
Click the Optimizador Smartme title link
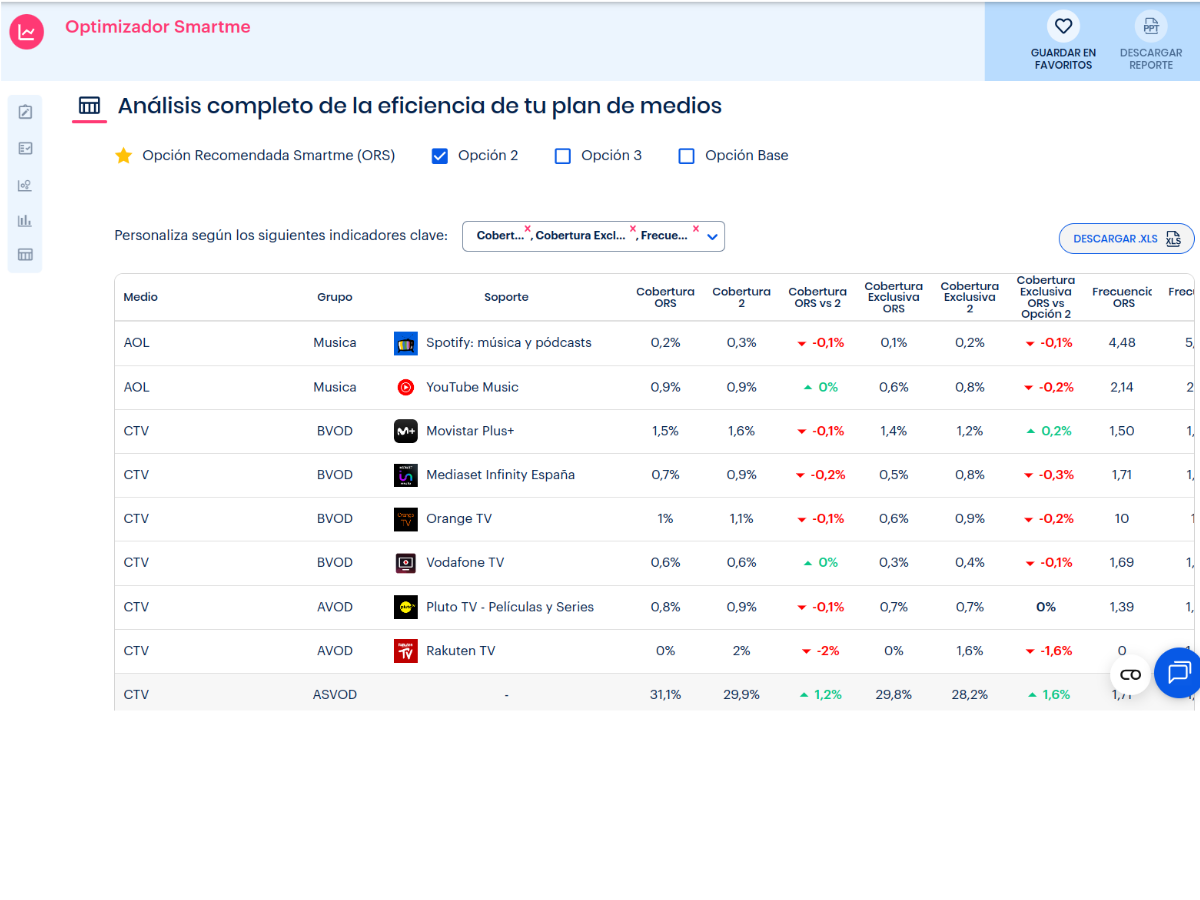[158, 27]
